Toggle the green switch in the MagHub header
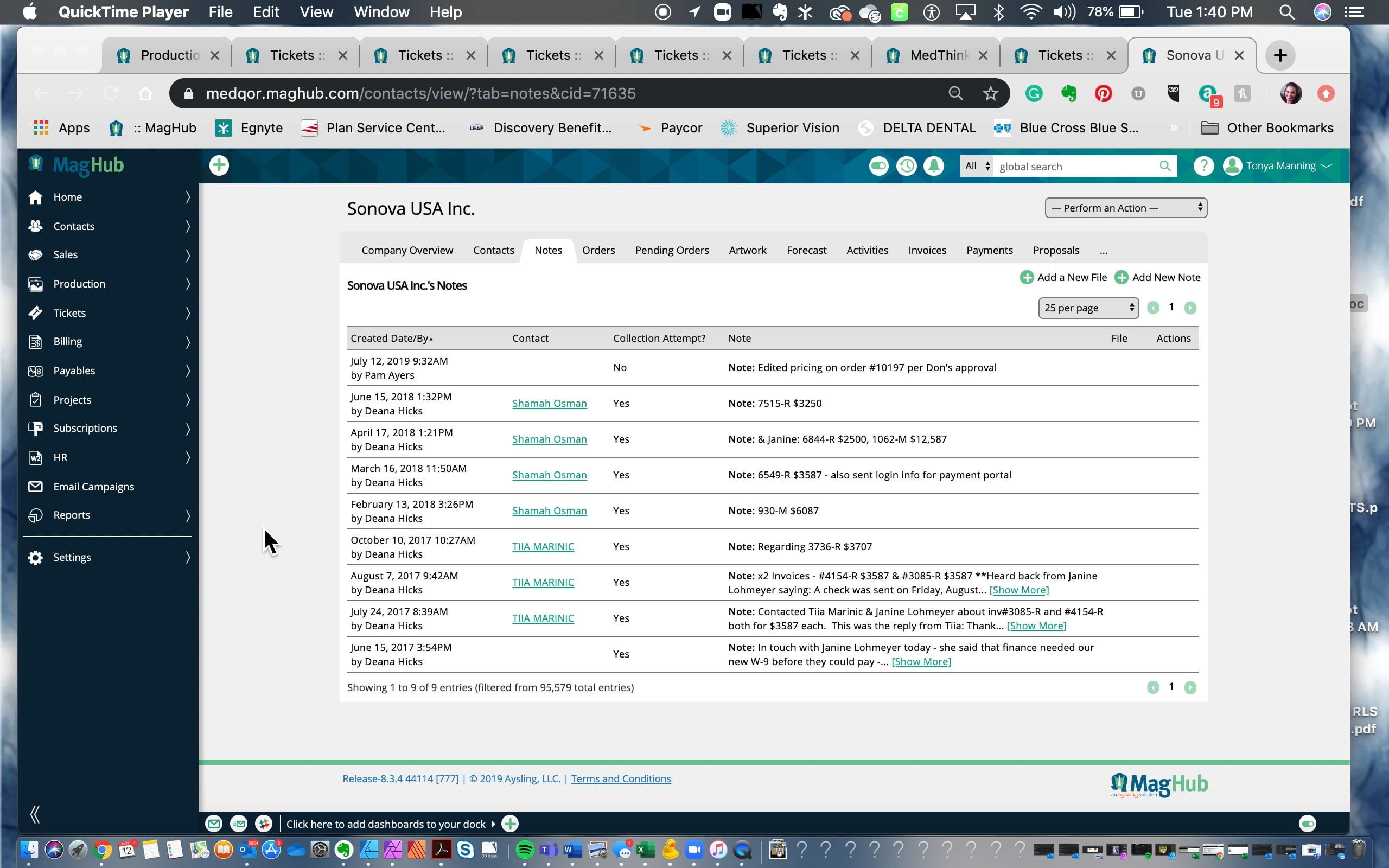Image resolution: width=1389 pixels, height=868 pixels. [878, 167]
